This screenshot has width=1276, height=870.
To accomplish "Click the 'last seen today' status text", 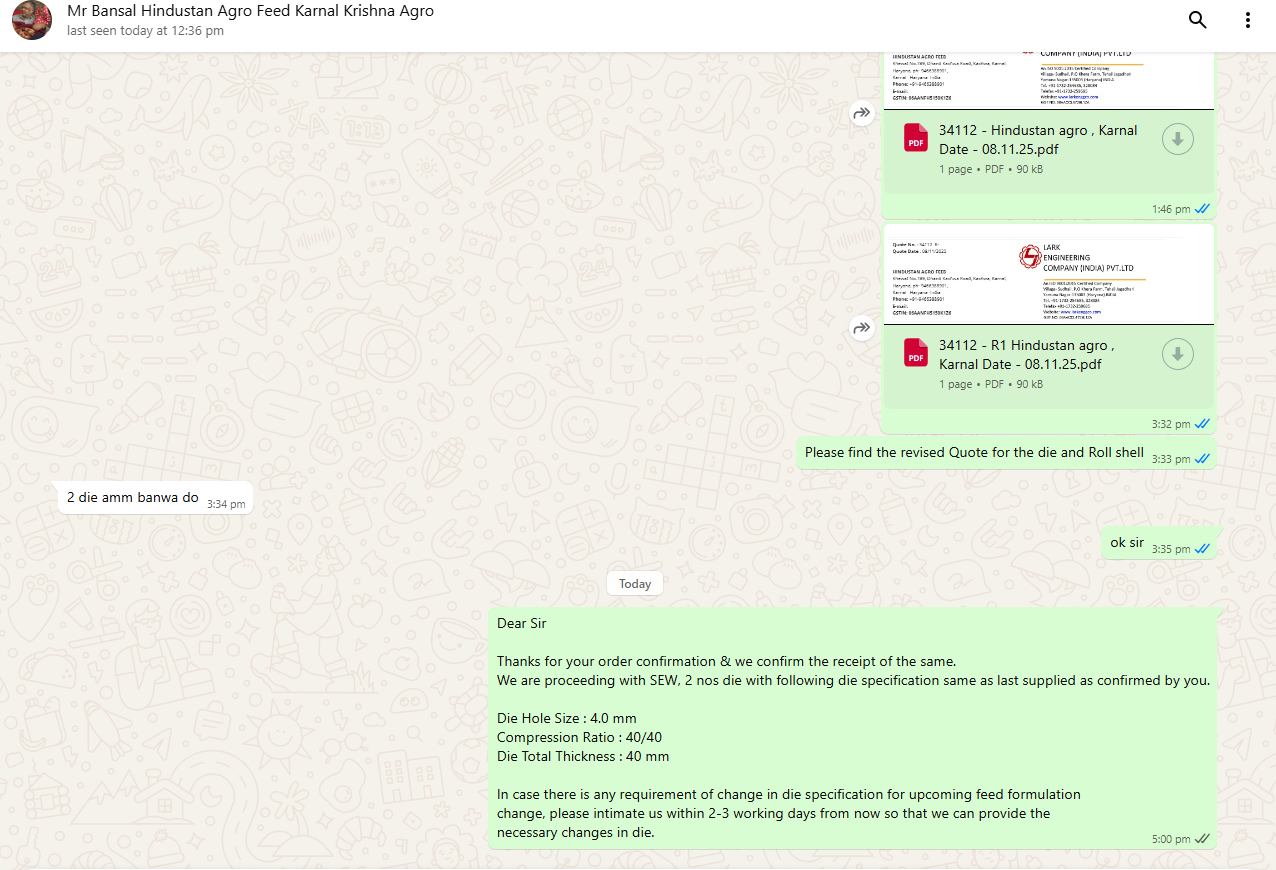I will coord(145,31).
